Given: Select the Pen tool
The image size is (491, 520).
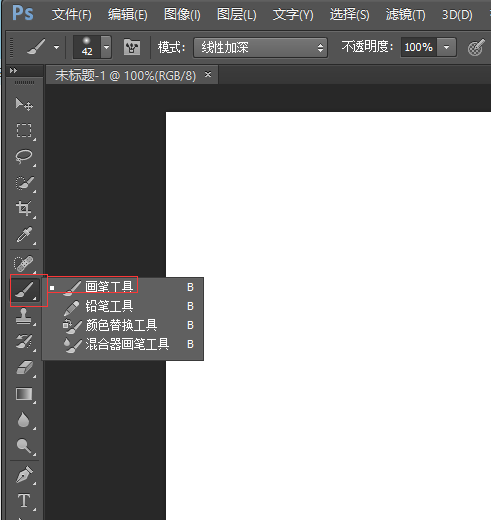Looking at the screenshot, I should [x=24, y=475].
